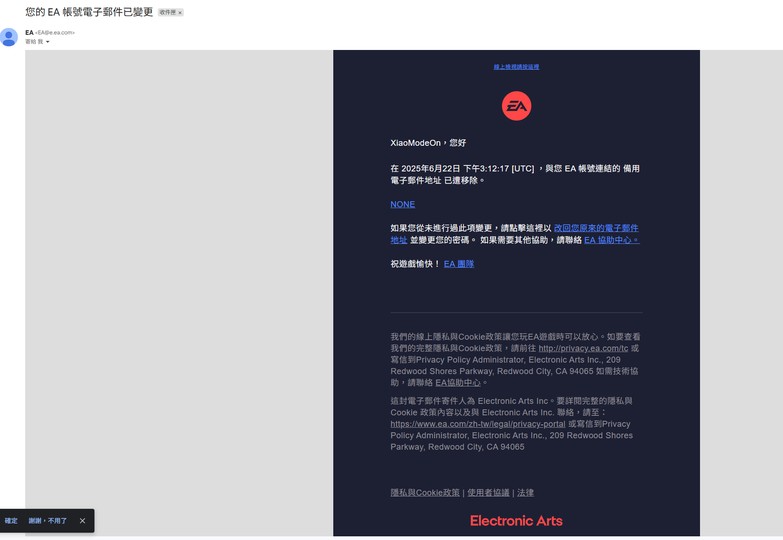Open the view online link at top
The width and height of the screenshot is (783, 540).
pyautogui.click(x=516, y=67)
